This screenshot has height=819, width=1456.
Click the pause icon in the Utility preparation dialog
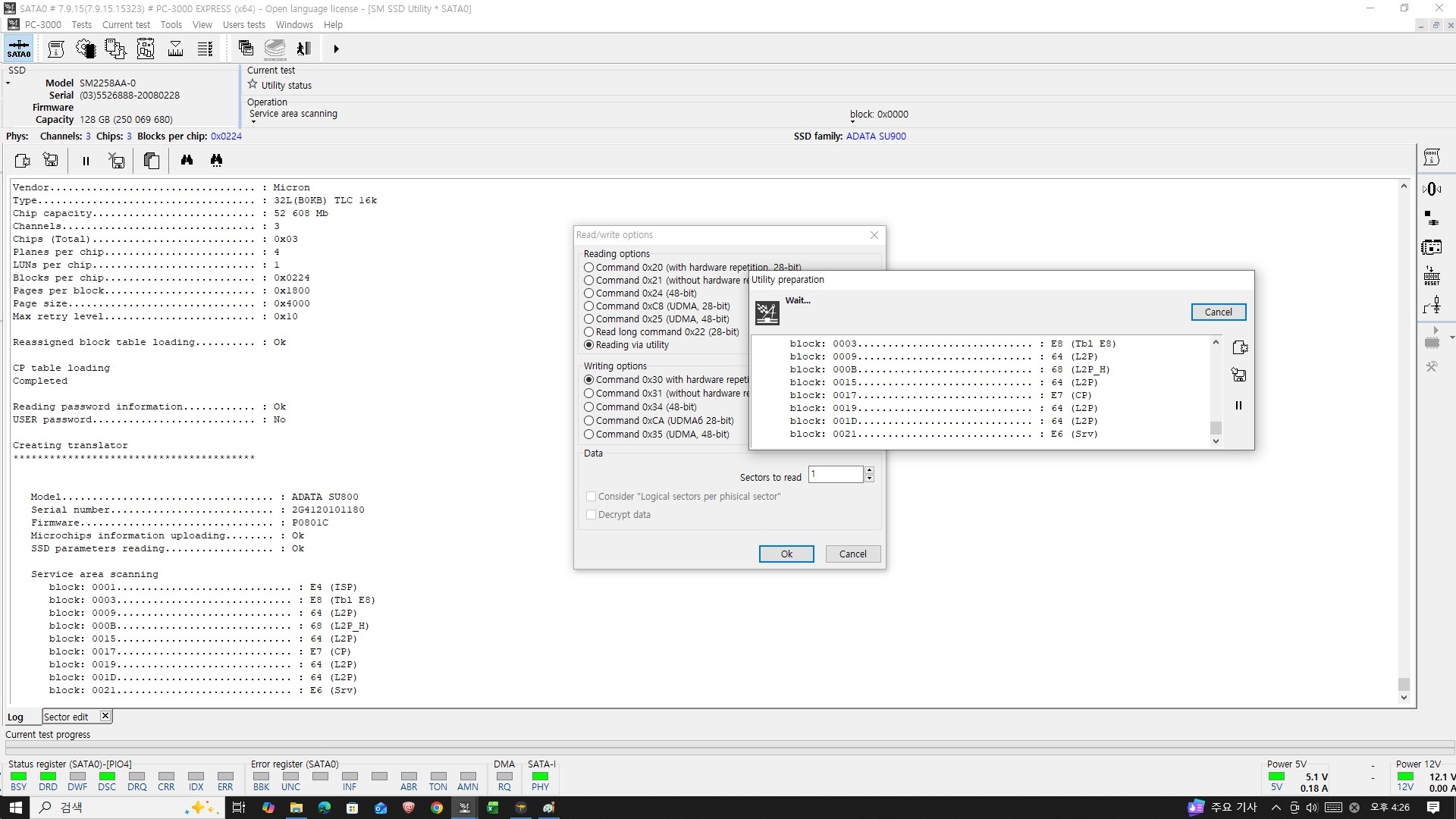pyautogui.click(x=1238, y=406)
